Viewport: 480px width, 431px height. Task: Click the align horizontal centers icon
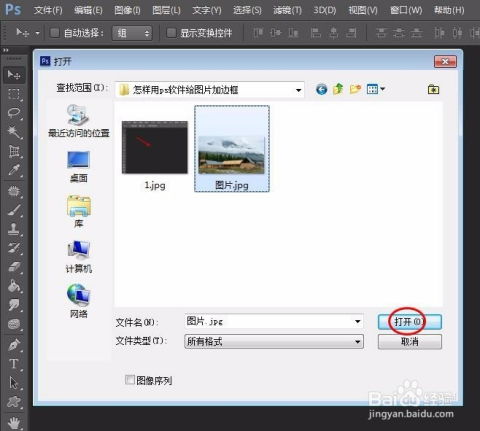(333, 33)
